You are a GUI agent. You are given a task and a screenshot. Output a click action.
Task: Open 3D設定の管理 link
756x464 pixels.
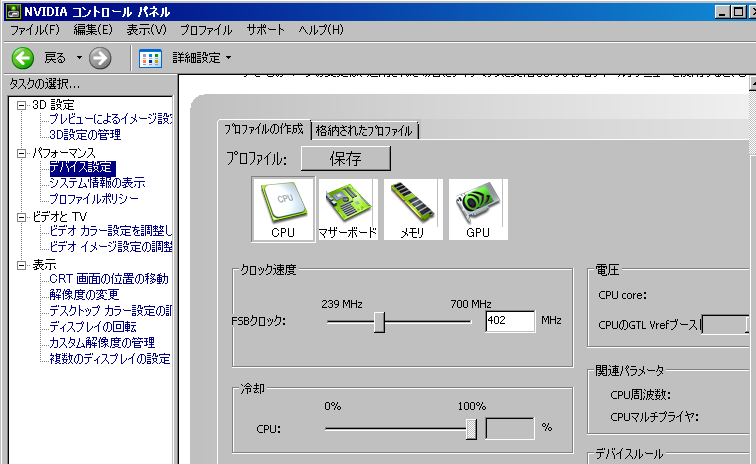[85, 135]
